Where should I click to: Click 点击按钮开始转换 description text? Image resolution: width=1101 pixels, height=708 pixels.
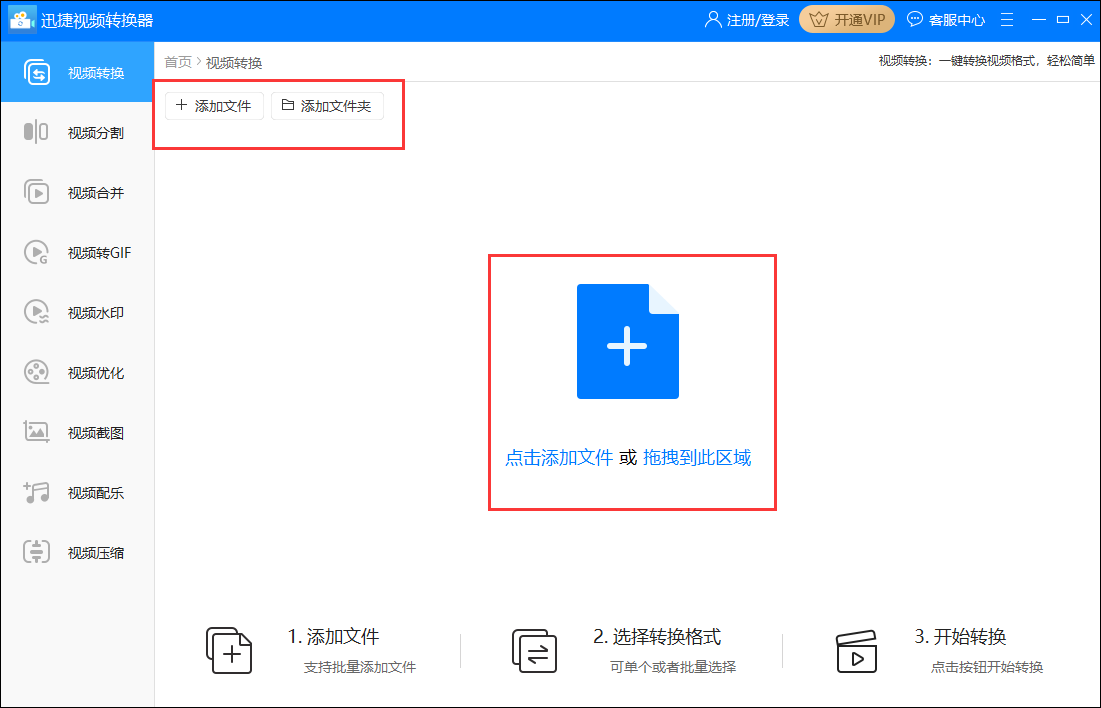point(987,667)
